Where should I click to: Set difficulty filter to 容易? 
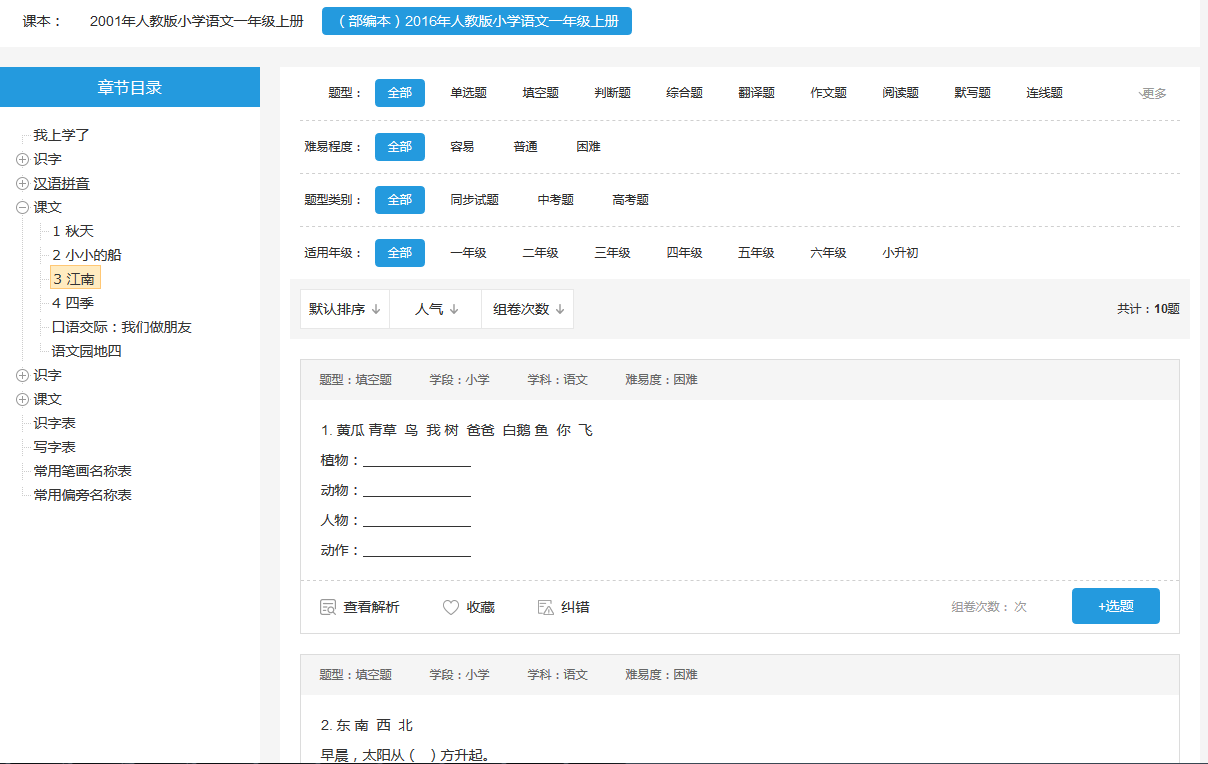462,147
